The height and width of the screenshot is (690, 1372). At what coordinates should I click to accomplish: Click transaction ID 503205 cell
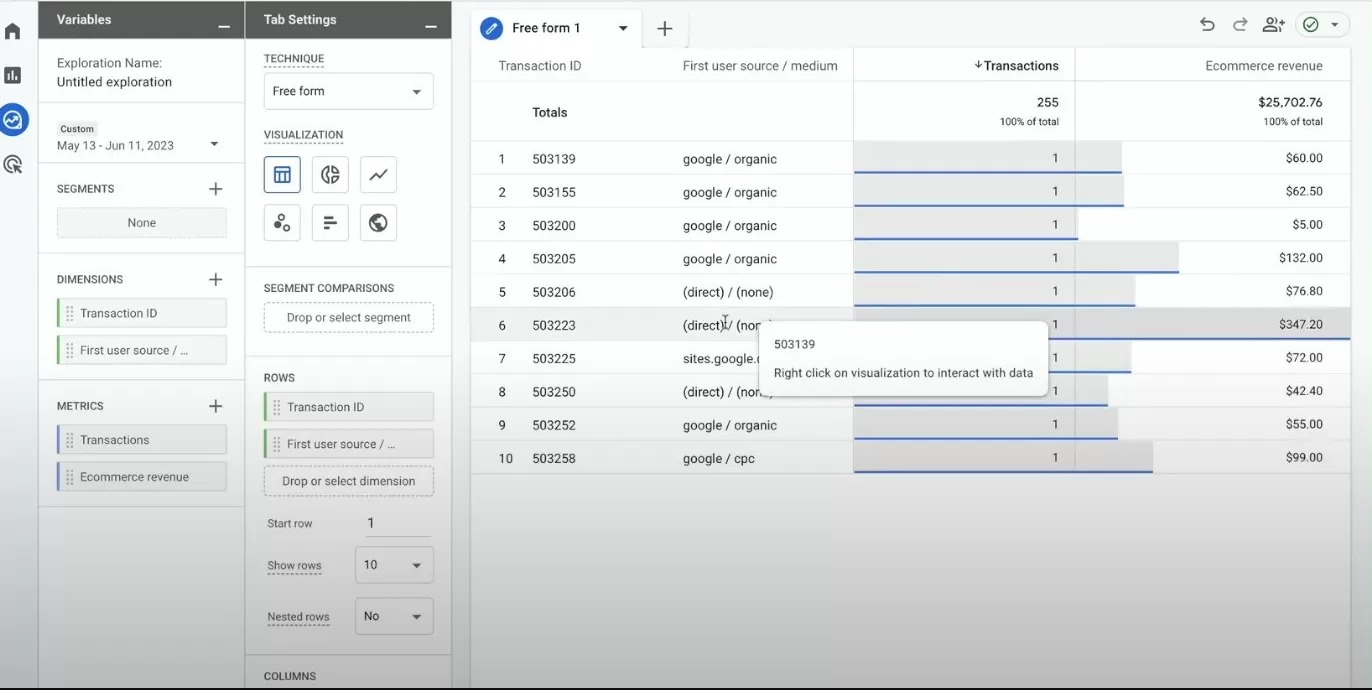click(554, 259)
